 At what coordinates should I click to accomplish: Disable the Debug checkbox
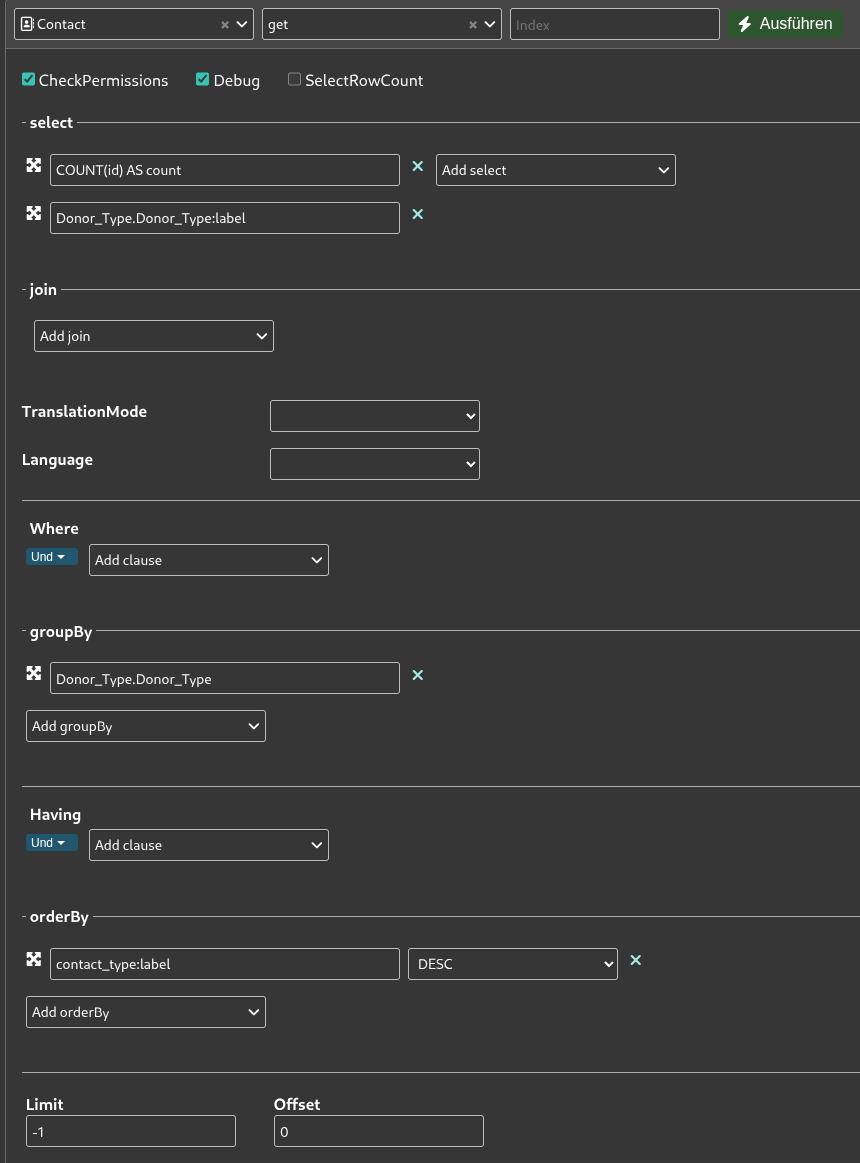pyautogui.click(x=202, y=78)
